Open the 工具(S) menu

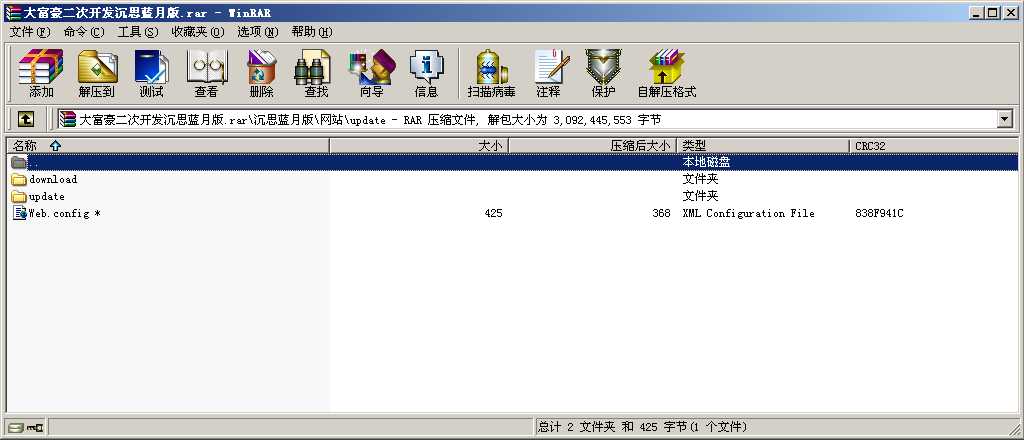(x=138, y=32)
